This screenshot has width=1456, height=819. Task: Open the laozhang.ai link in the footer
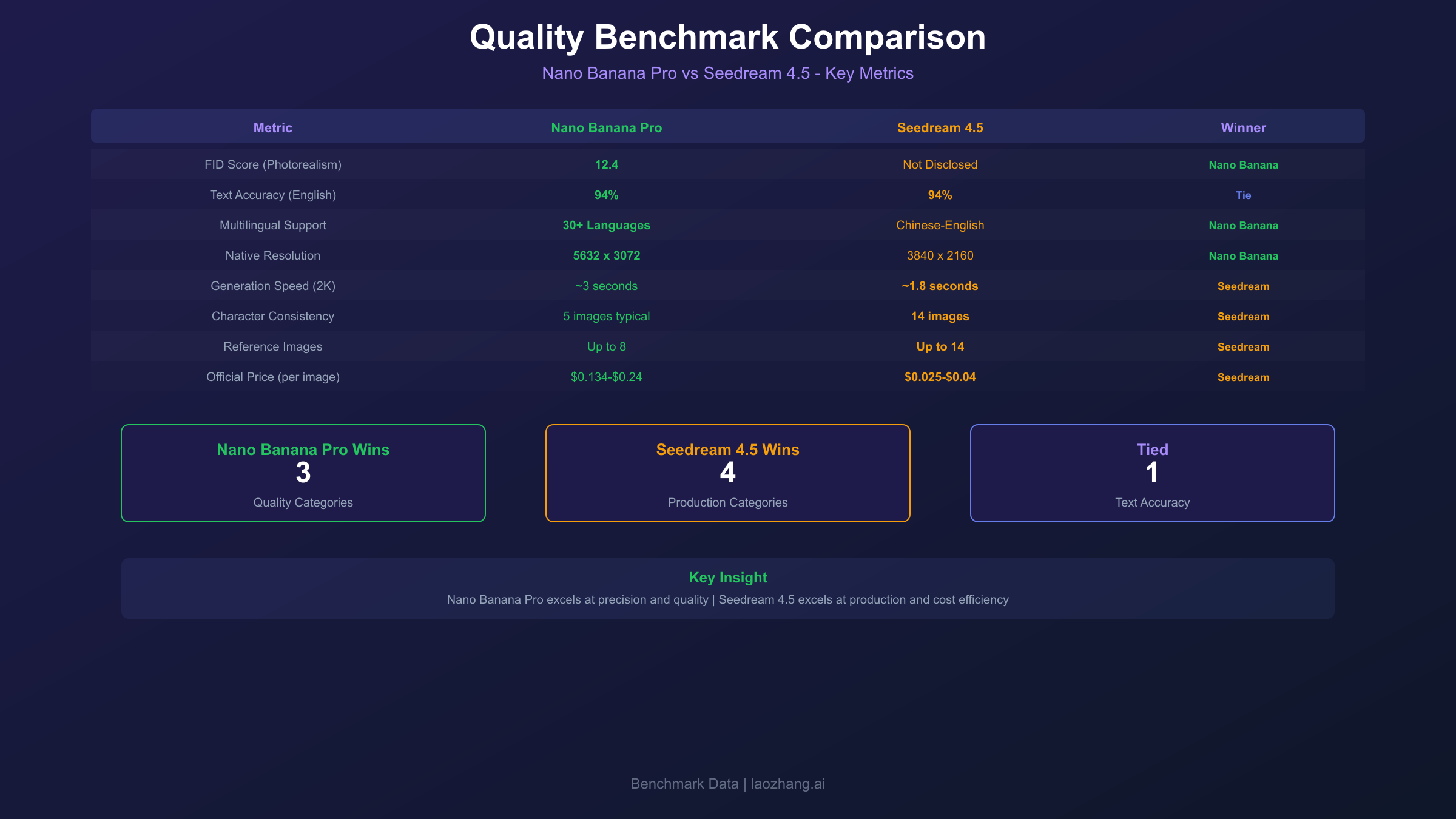coord(787,783)
